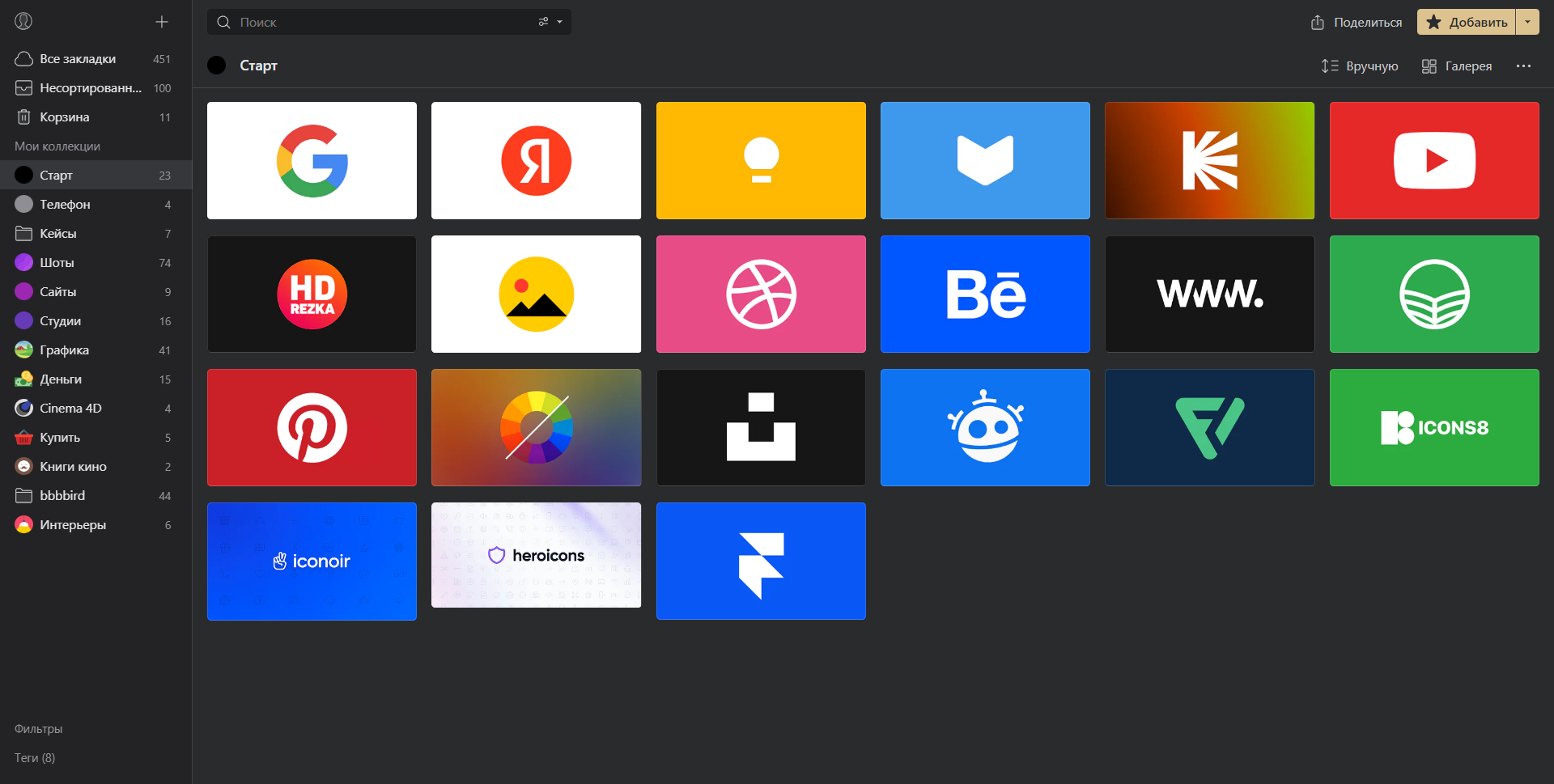Screen dimensions: 1554x784
Task: Select the Кейсы collection folder
Action: (96, 233)
